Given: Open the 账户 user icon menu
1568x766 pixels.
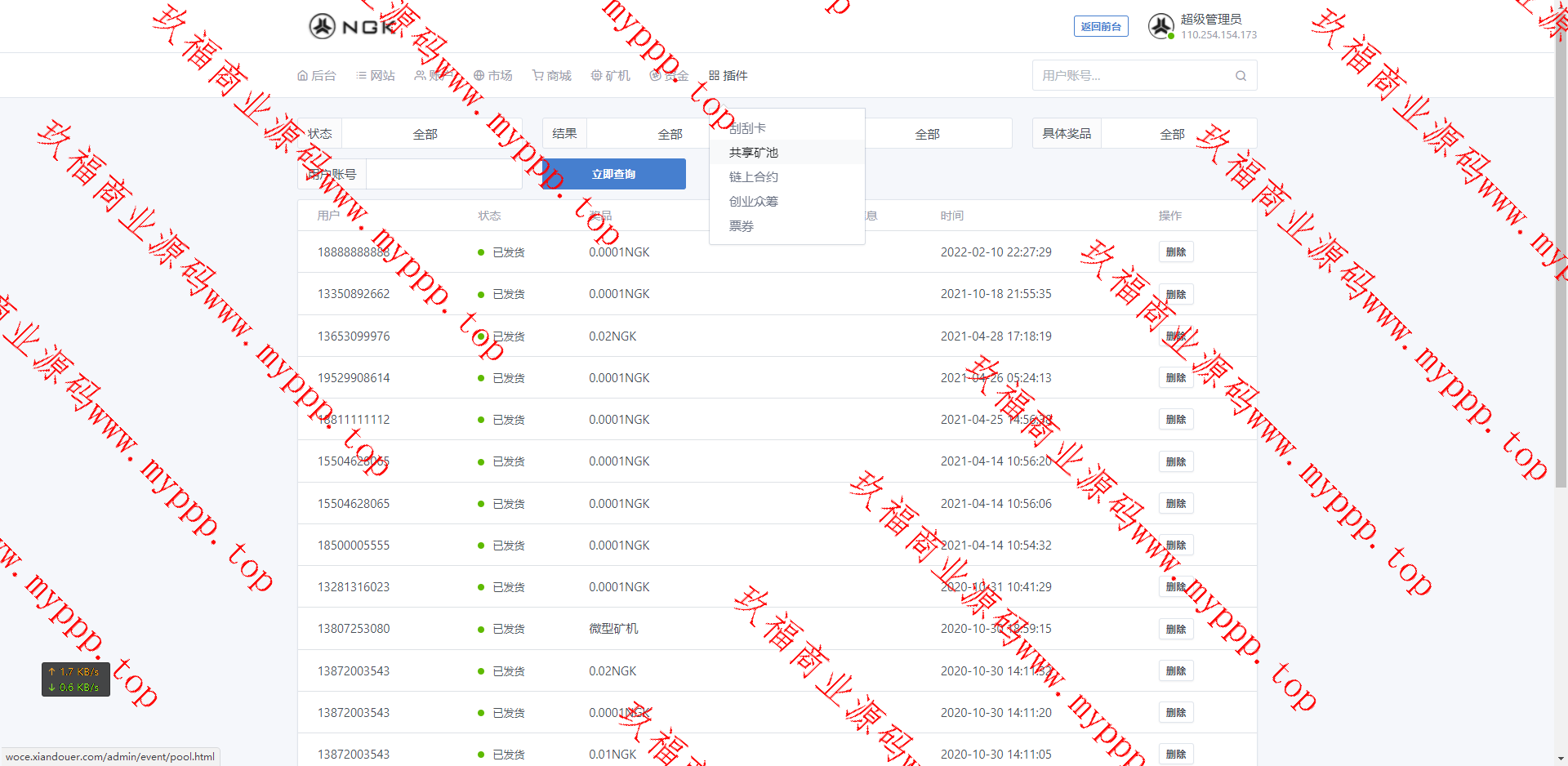Looking at the screenshot, I should pos(434,75).
